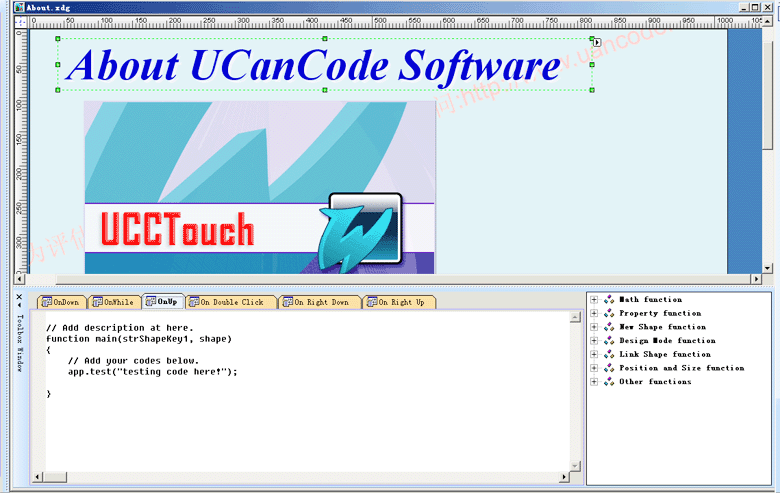
Task: Open the OnWhile event tab
Action: click(112, 302)
